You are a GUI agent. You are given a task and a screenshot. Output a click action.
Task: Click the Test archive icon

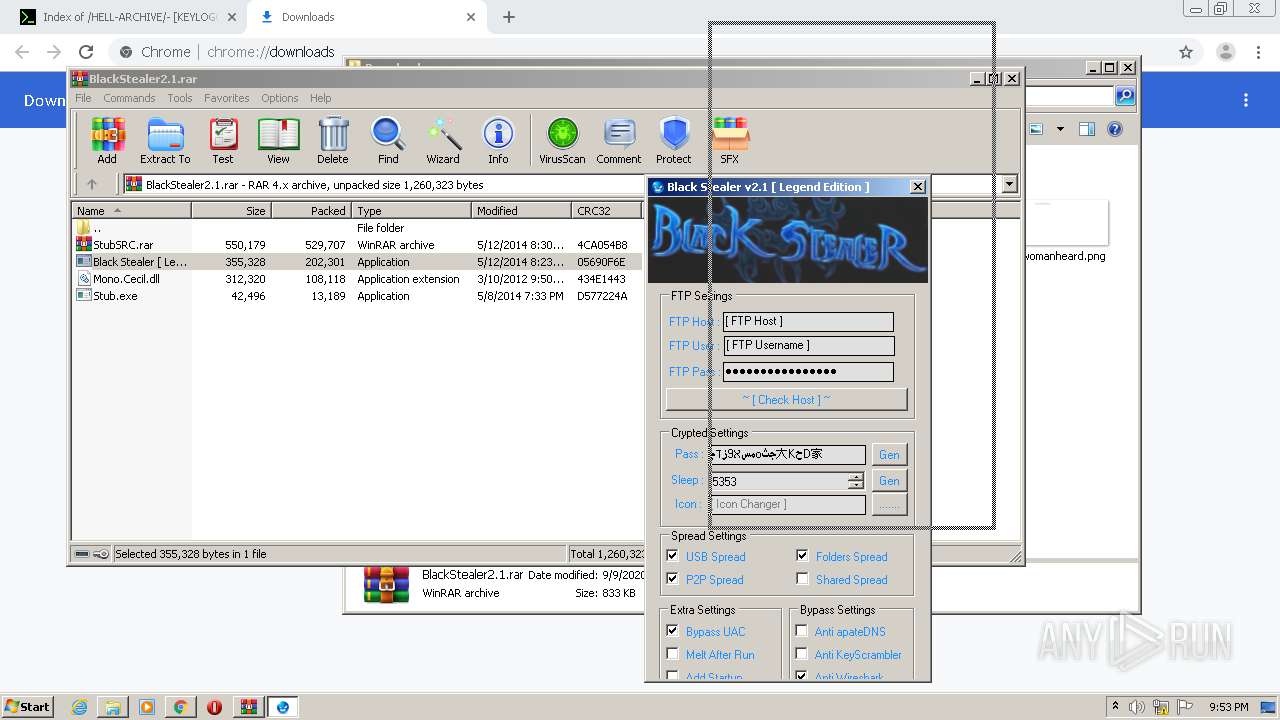pyautogui.click(x=223, y=140)
